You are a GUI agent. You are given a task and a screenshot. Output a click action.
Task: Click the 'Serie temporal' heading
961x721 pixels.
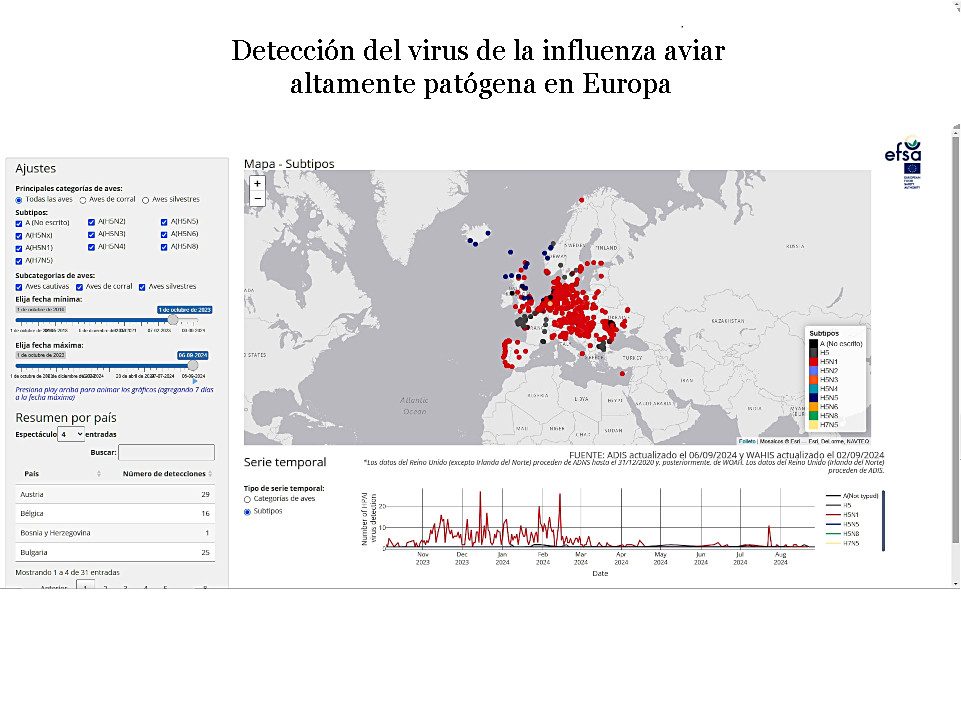285,462
